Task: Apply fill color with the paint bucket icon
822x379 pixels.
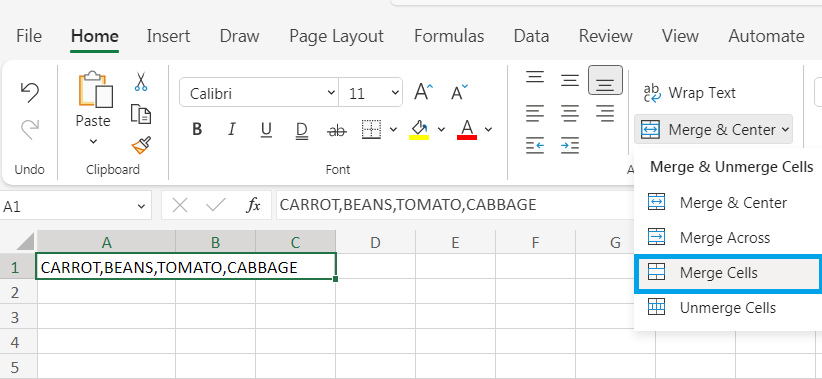Action: pyautogui.click(x=419, y=129)
